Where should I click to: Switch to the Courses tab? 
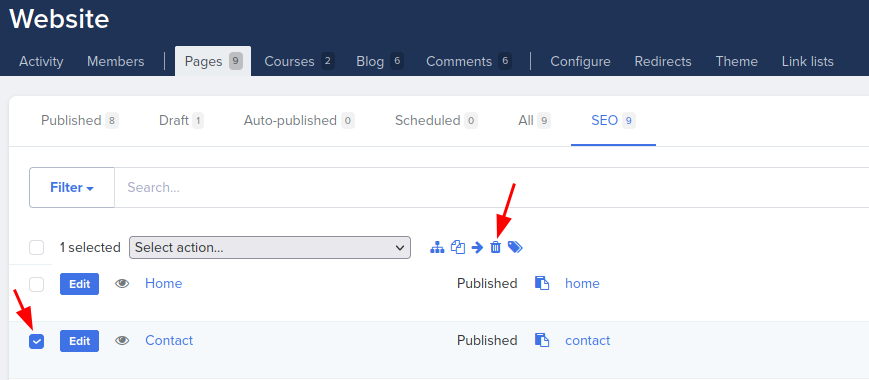299,61
